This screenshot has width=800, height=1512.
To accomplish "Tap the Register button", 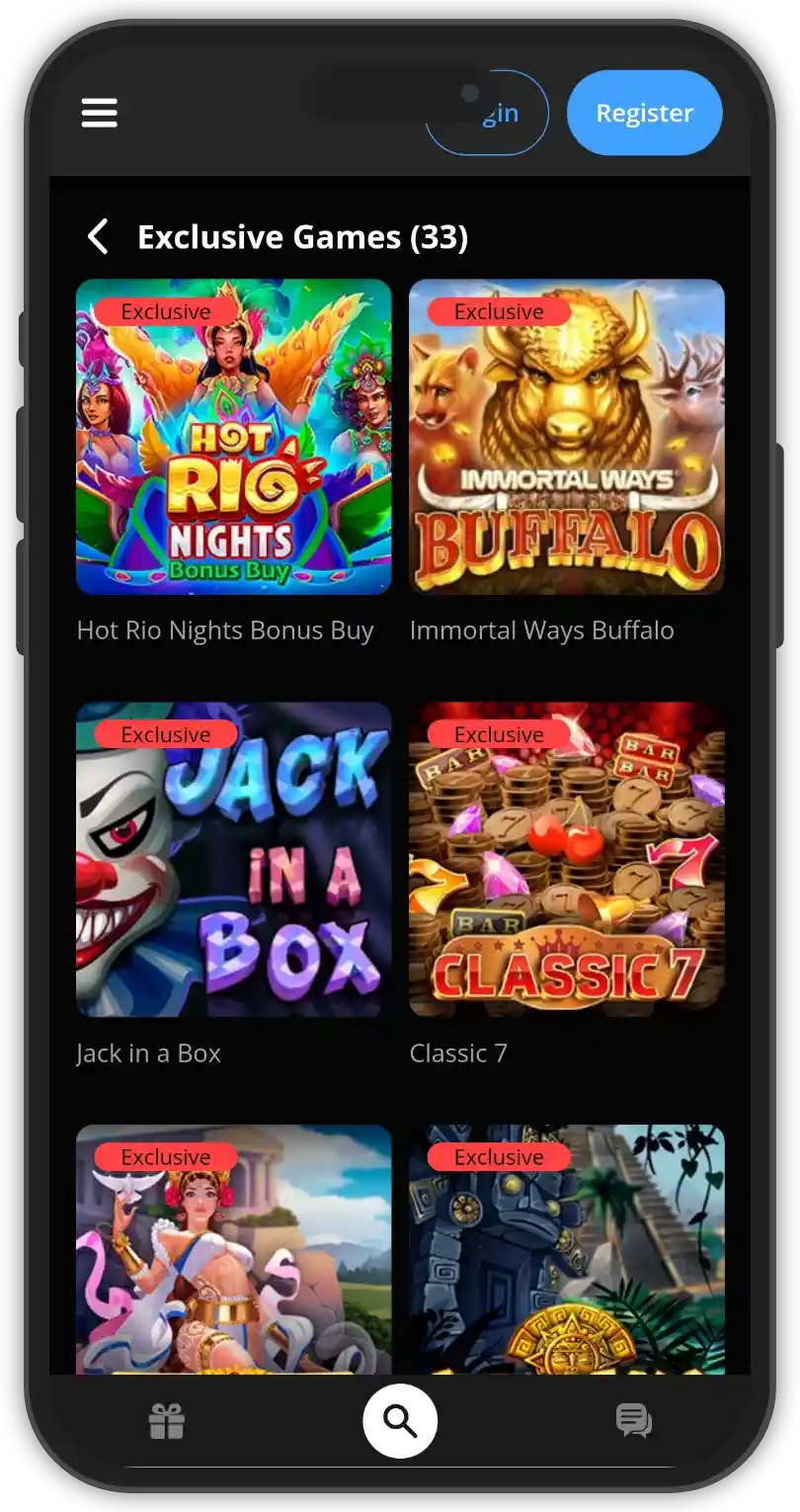I will pos(645,113).
